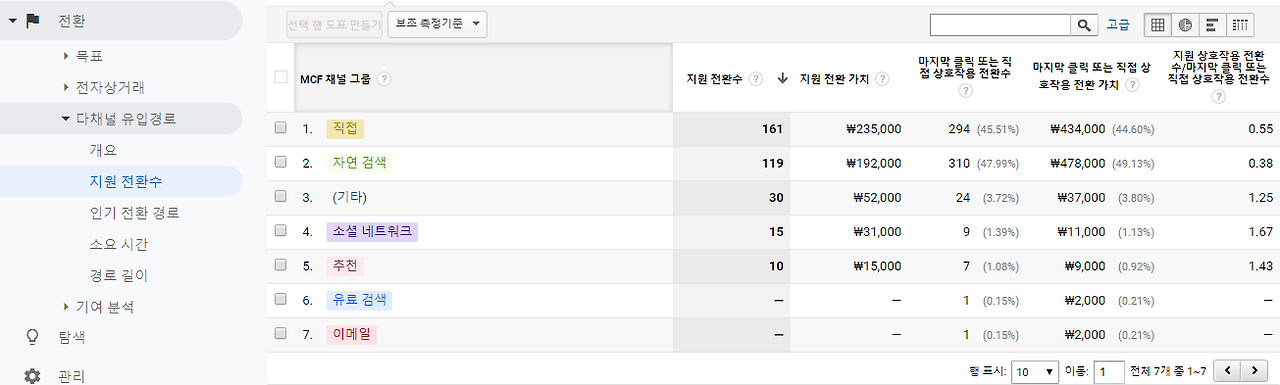Open 관리 gear icon in sidebar

pos(32,376)
